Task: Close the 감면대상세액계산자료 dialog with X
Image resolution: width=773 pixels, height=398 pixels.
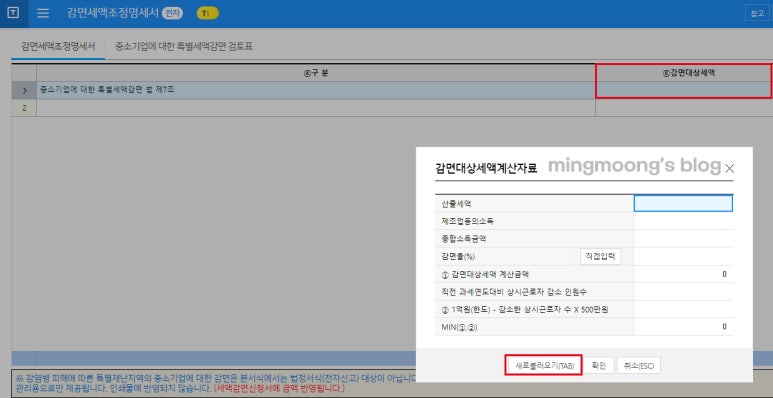Action: click(x=730, y=168)
